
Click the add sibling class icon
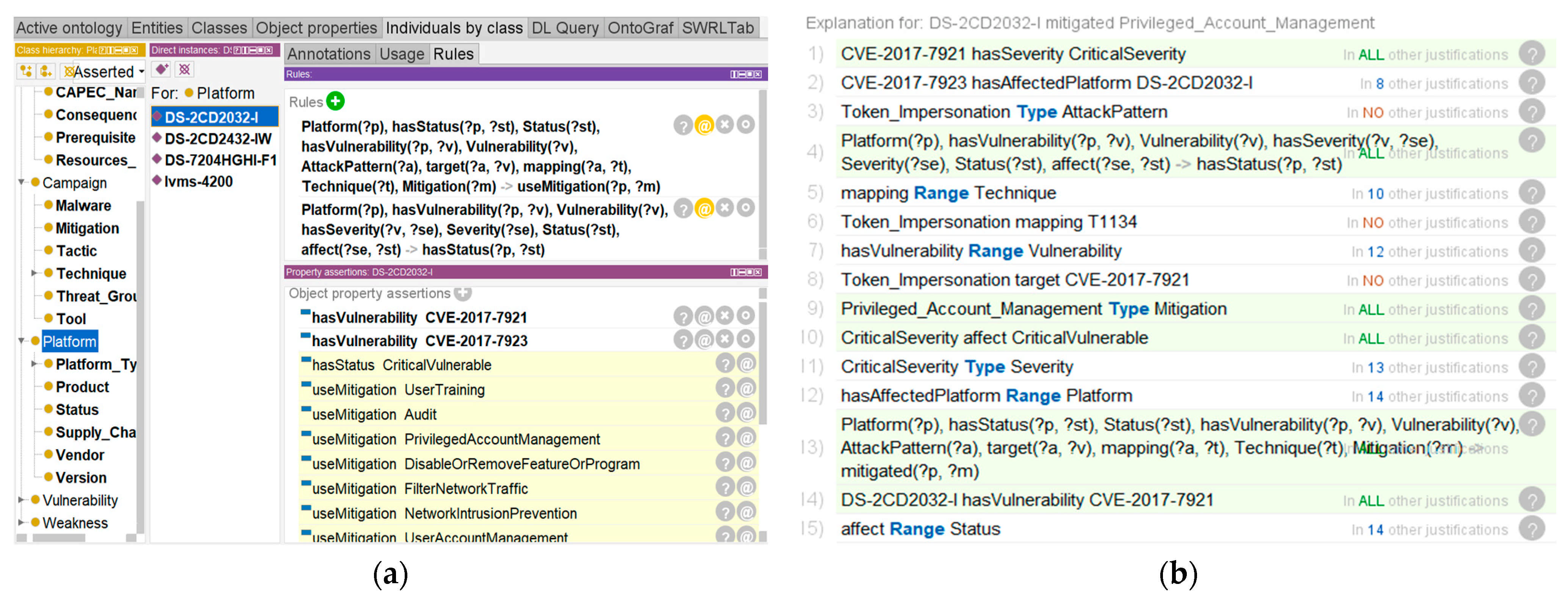[46, 71]
